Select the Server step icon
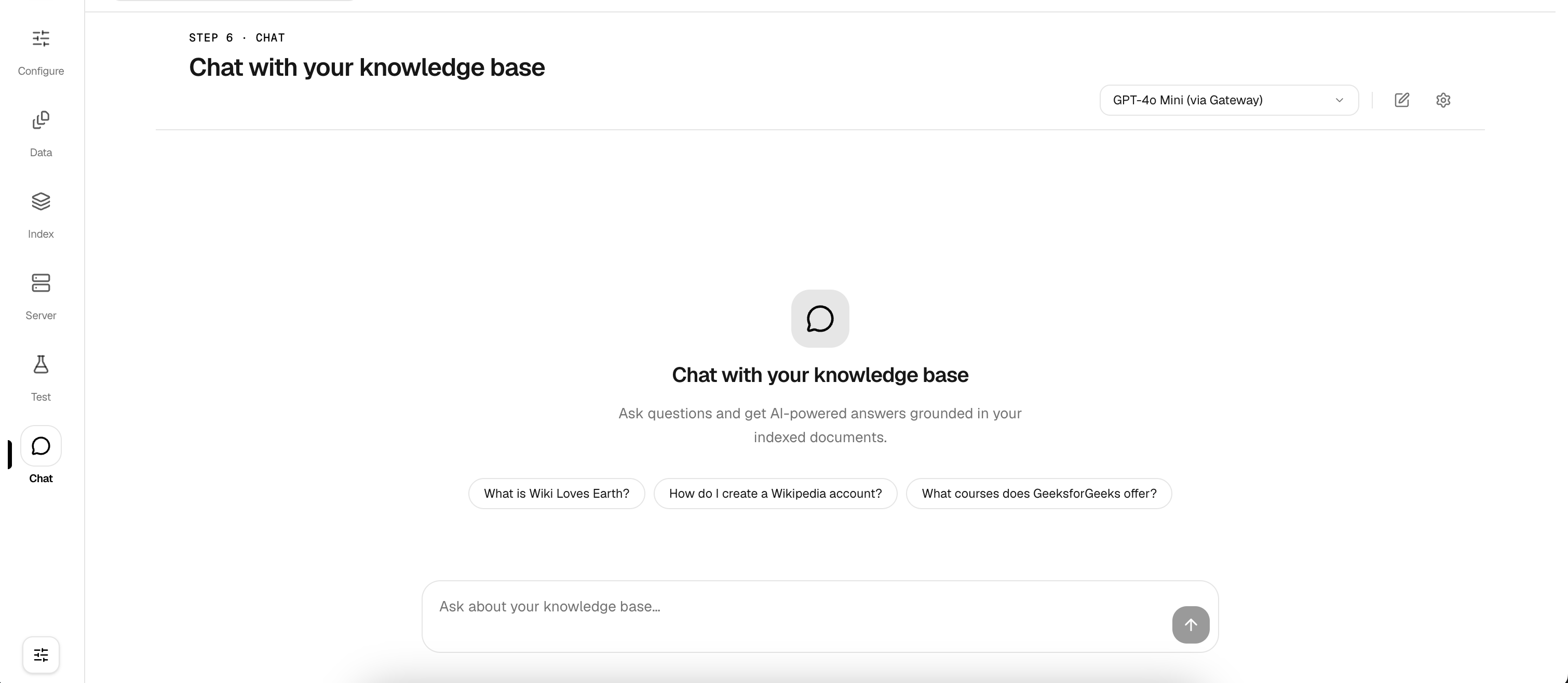This screenshot has height=683, width=1568. click(x=41, y=283)
